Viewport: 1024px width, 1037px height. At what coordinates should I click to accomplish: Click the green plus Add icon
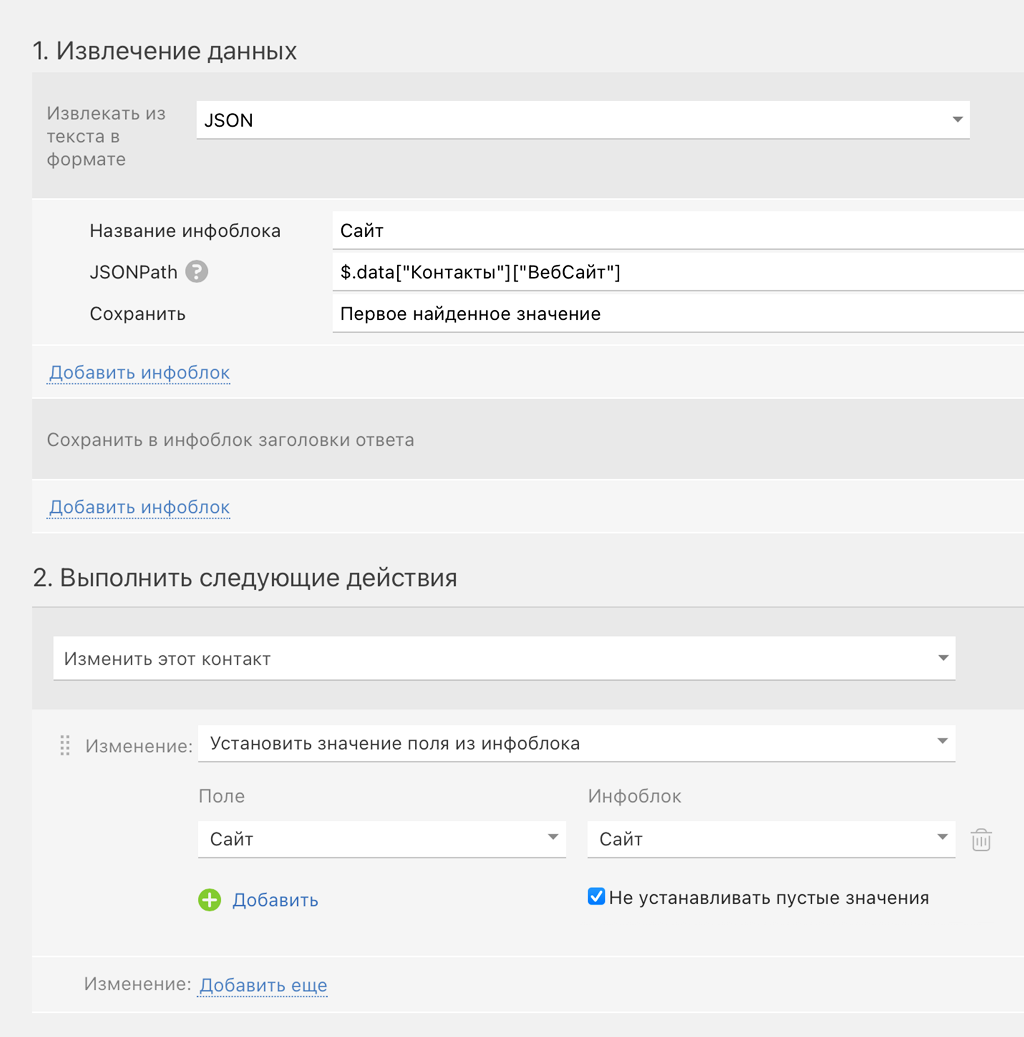(209, 900)
